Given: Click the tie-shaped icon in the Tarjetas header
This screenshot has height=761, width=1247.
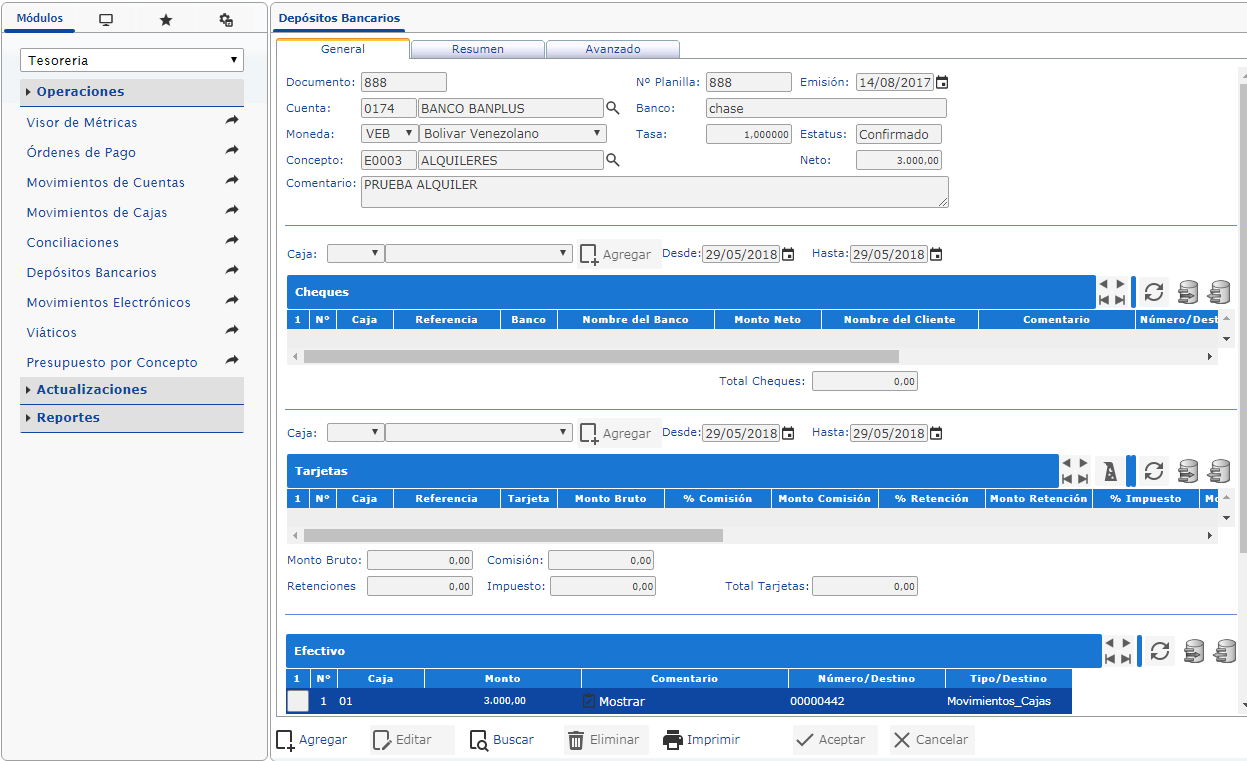Looking at the screenshot, I should click(1110, 471).
